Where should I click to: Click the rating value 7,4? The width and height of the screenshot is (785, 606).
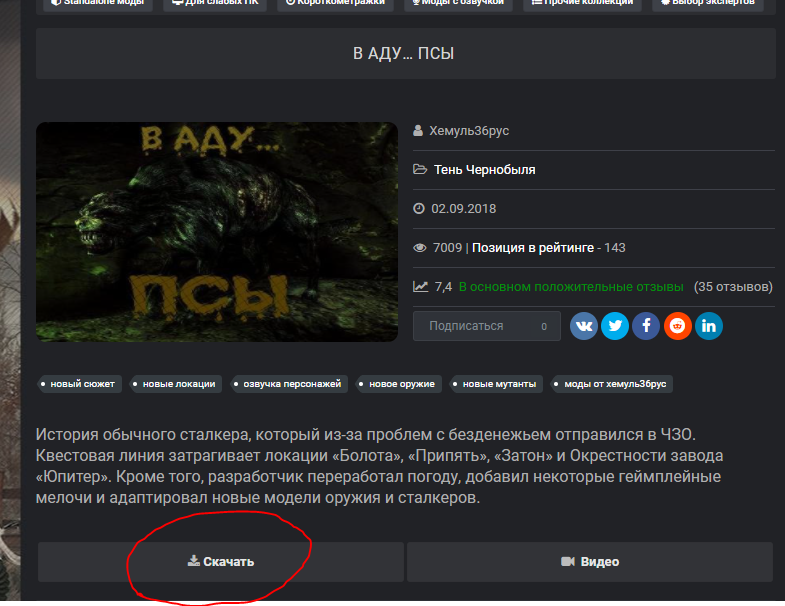click(x=443, y=287)
